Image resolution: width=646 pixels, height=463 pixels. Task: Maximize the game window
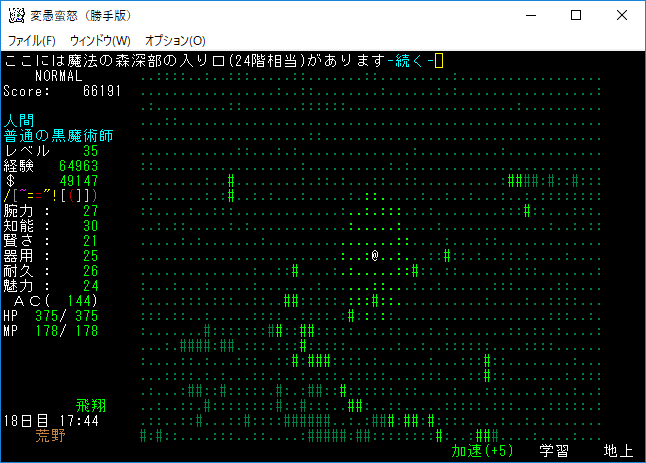point(576,15)
